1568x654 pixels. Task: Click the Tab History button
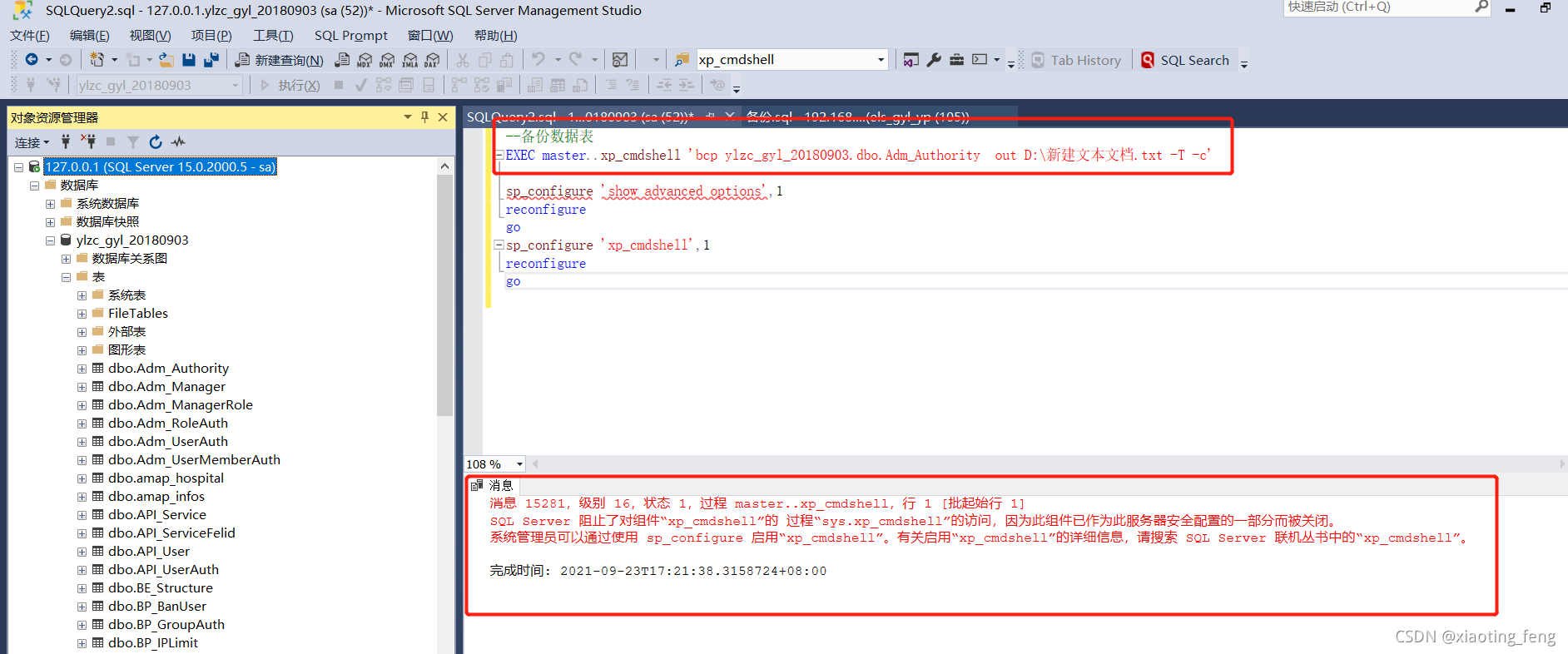(1077, 60)
